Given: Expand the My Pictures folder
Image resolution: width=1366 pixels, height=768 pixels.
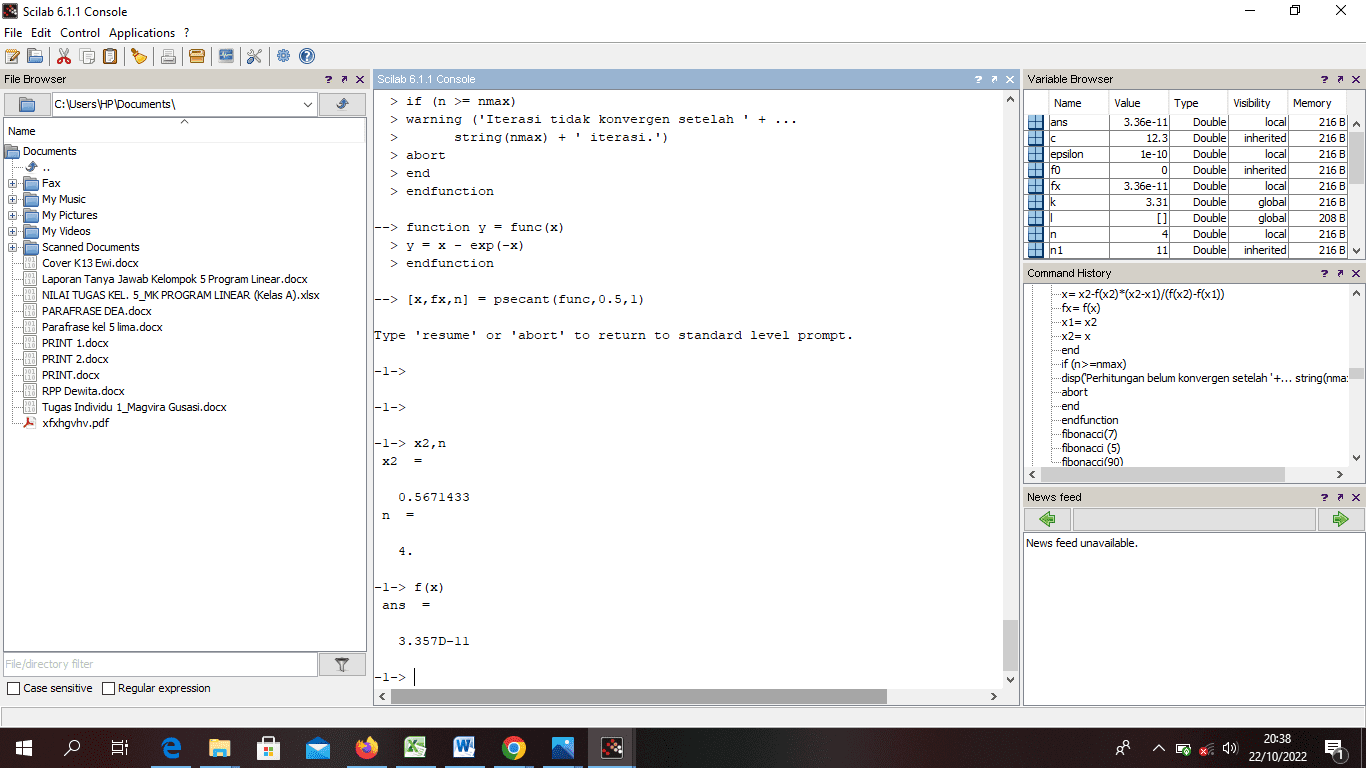Looking at the screenshot, I should point(12,215).
